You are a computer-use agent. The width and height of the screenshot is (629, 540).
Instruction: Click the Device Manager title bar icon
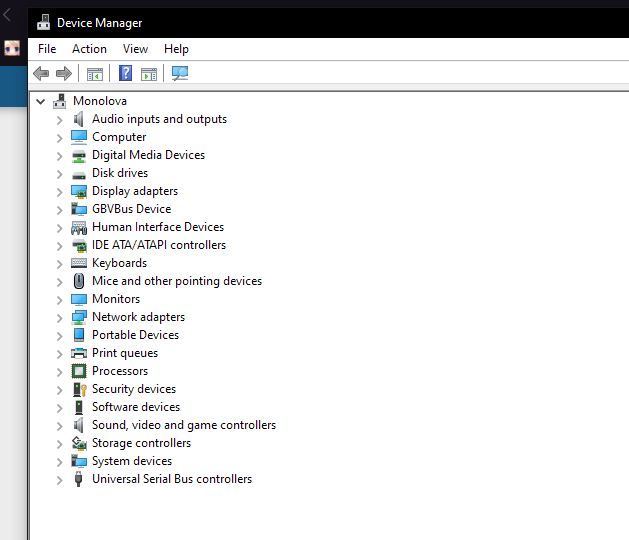pyautogui.click(x=43, y=23)
